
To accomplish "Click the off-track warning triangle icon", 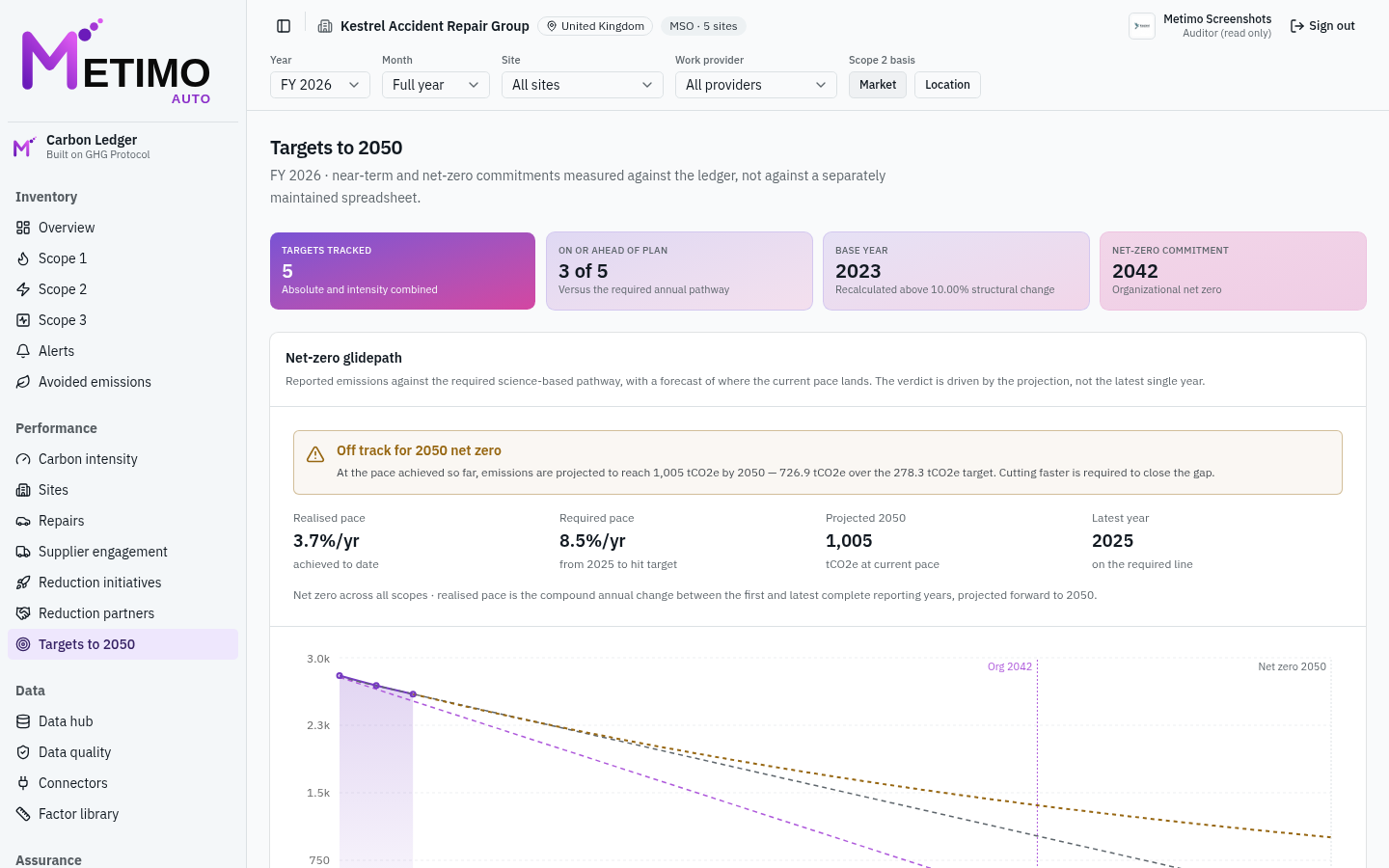I will coord(315,454).
